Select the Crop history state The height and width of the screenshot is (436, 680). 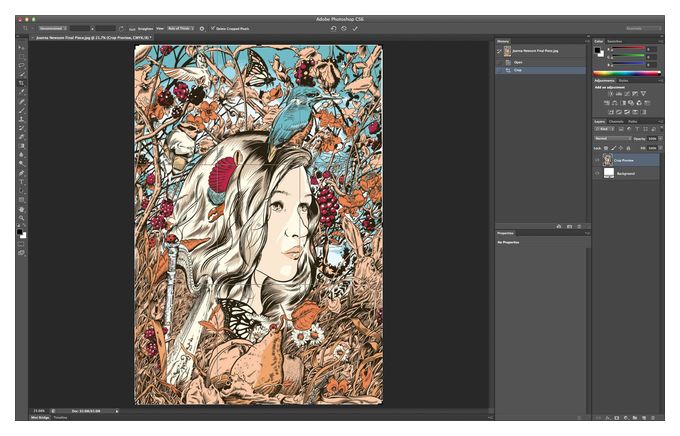(x=540, y=70)
